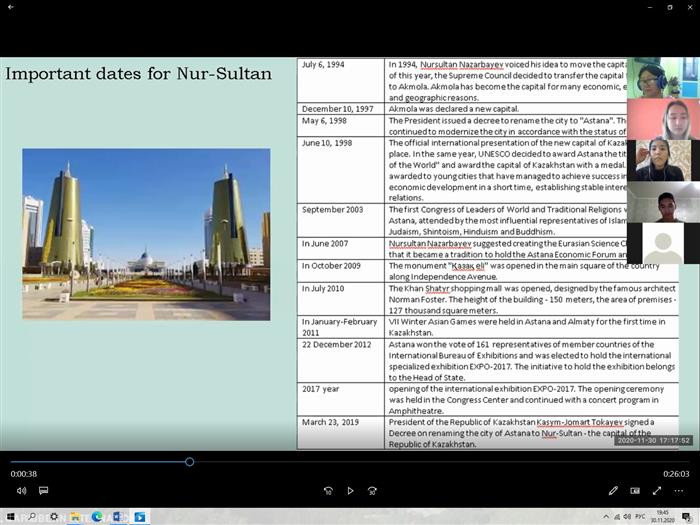Open the pencil edit tool
Image resolution: width=700 pixels, height=525 pixels.
click(613, 491)
